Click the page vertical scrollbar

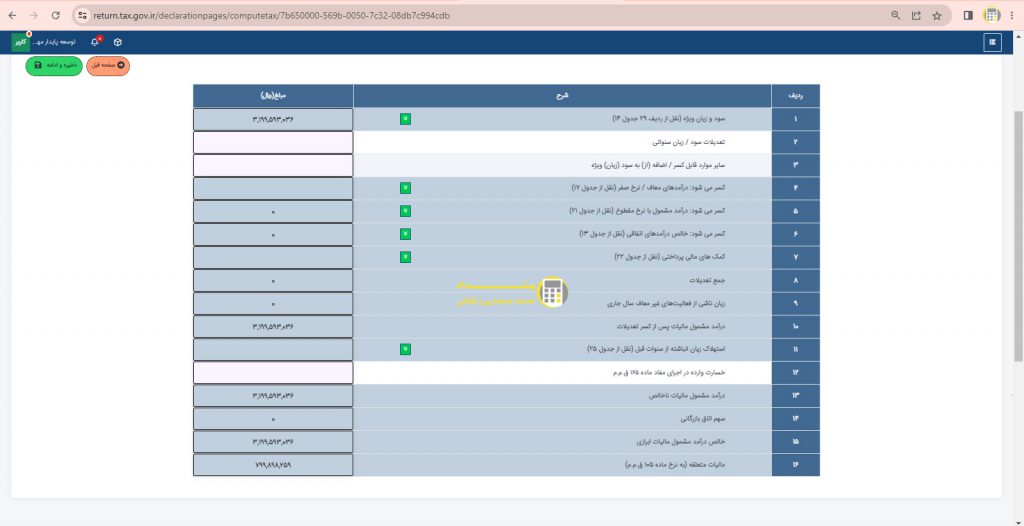[x=1019, y=235]
